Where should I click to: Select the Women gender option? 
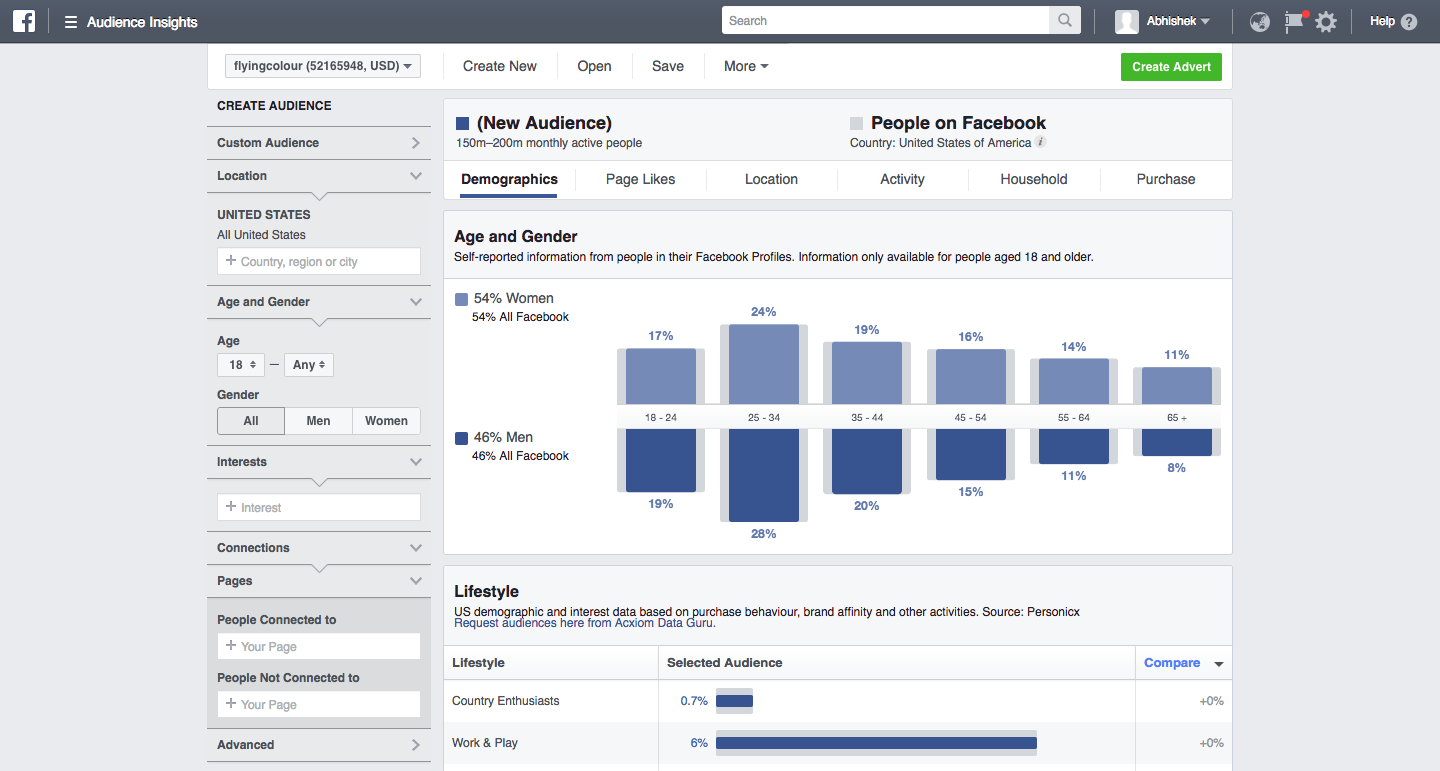coord(386,421)
